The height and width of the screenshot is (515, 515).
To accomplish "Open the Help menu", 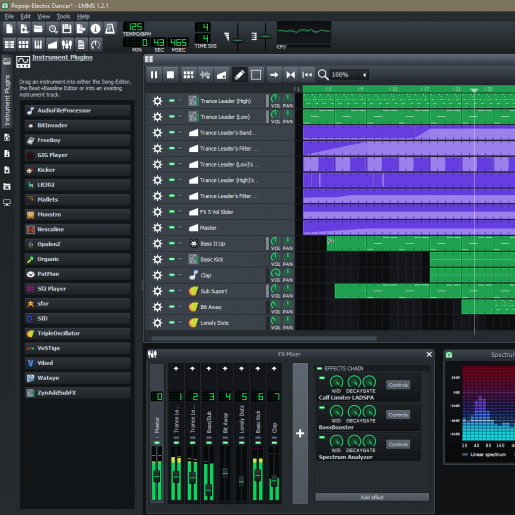I will (83, 16).
